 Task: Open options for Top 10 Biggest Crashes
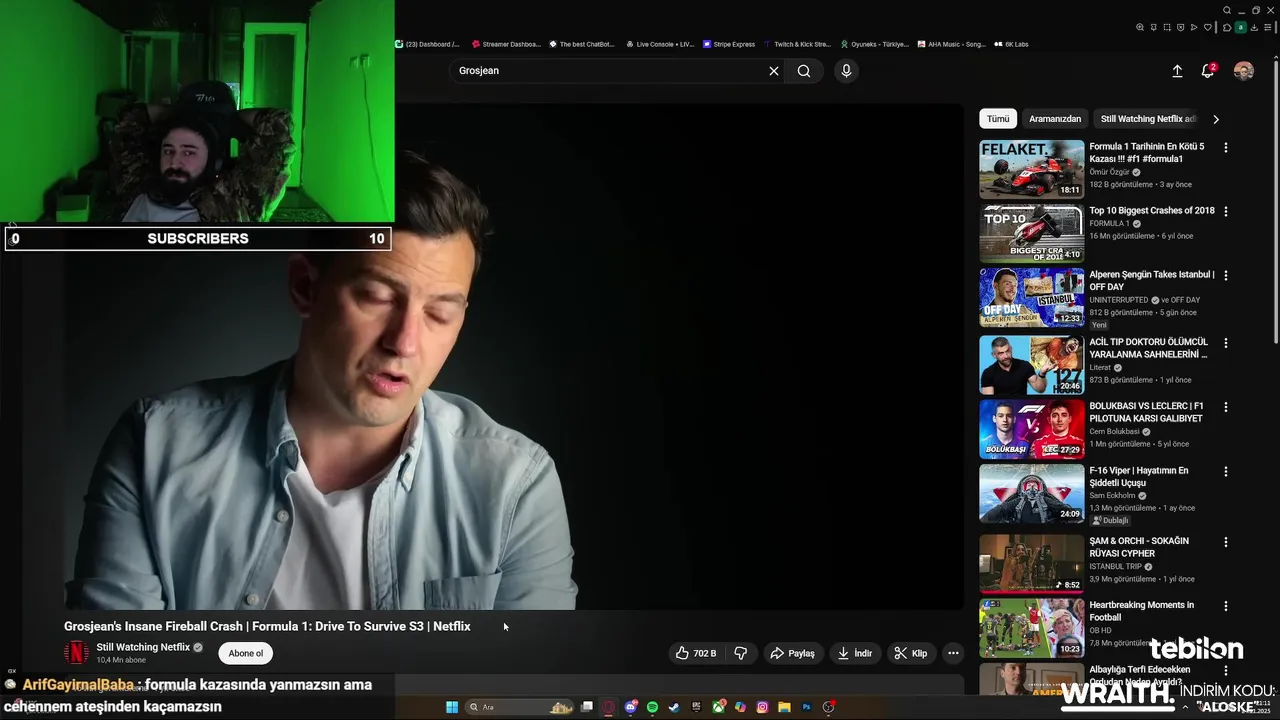pos(1226,211)
